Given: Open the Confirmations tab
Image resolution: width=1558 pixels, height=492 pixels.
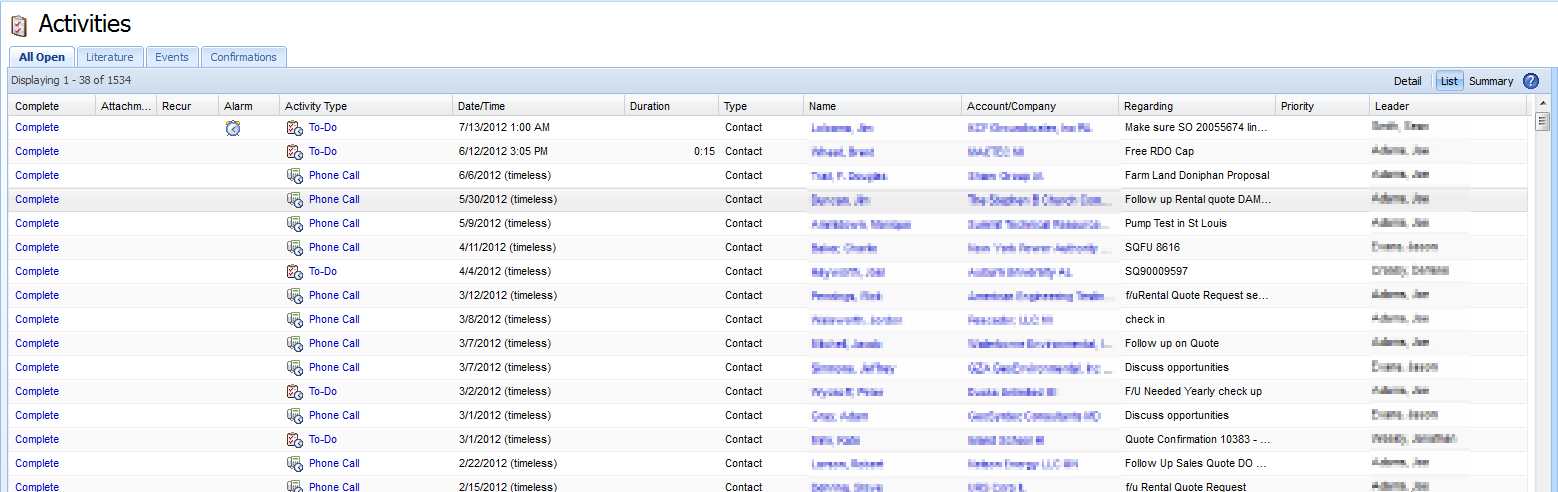Looking at the screenshot, I should (243, 57).
